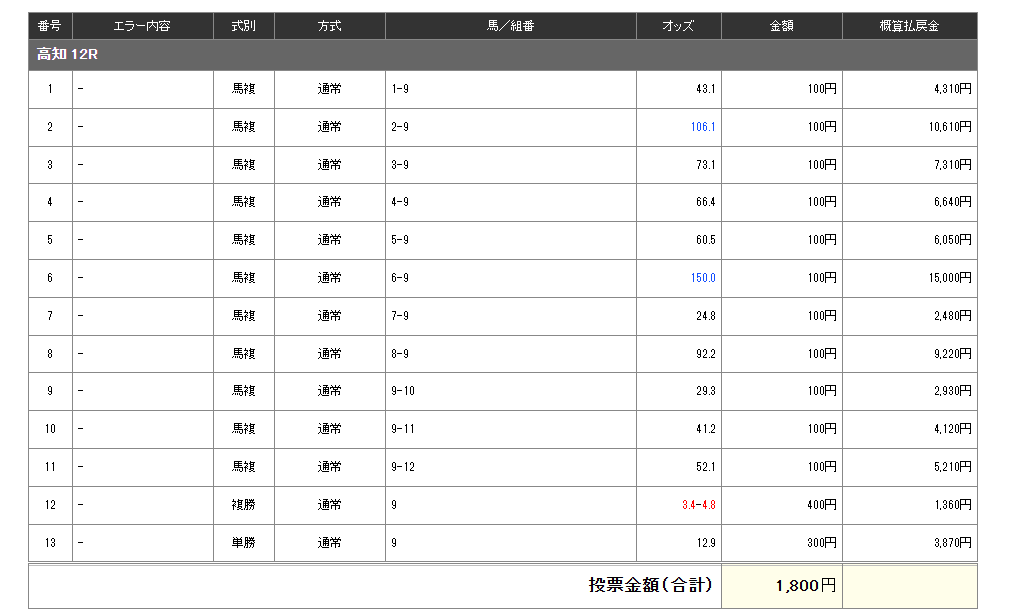The height and width of the screenshot is (612, 1020).
Task: Select the 複勝 bet type cell
Action: (244, 505)
